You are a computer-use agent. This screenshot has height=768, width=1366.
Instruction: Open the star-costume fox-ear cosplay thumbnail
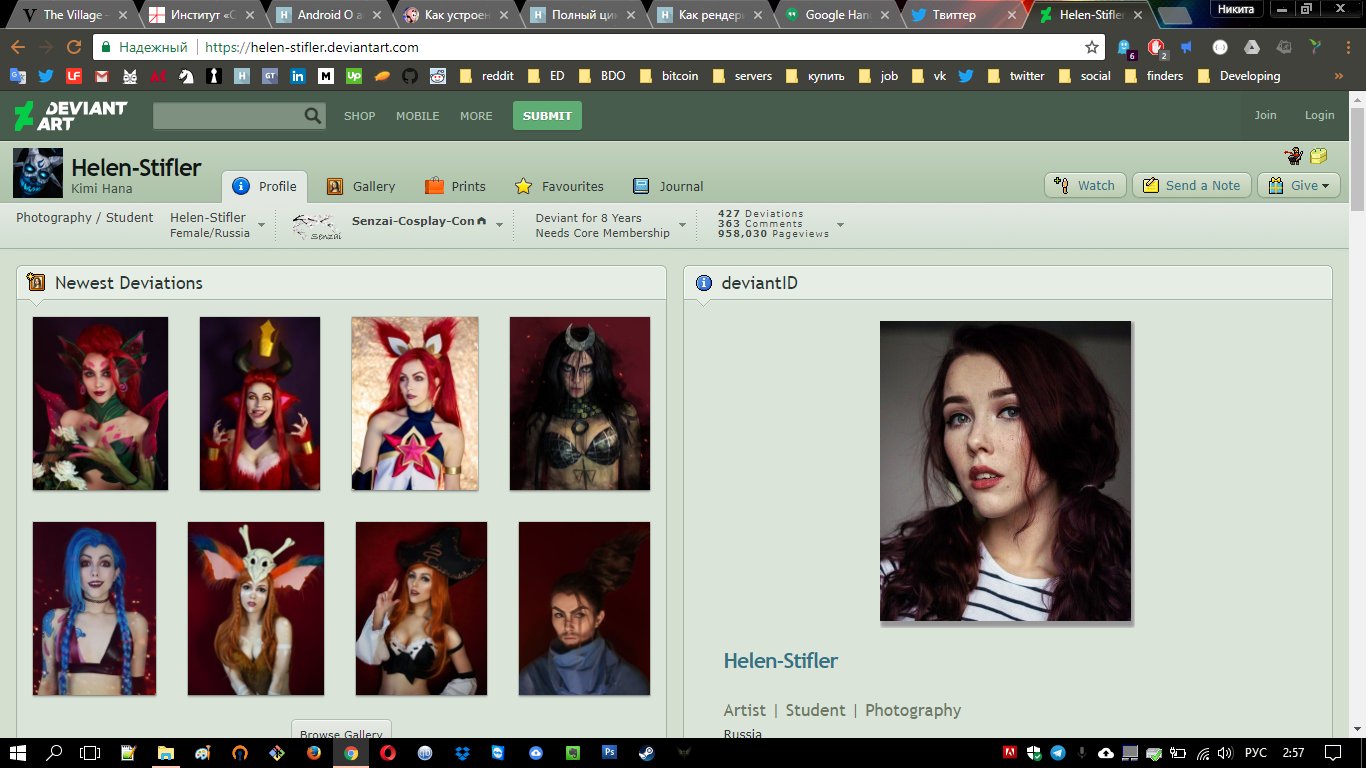[415, 404]
